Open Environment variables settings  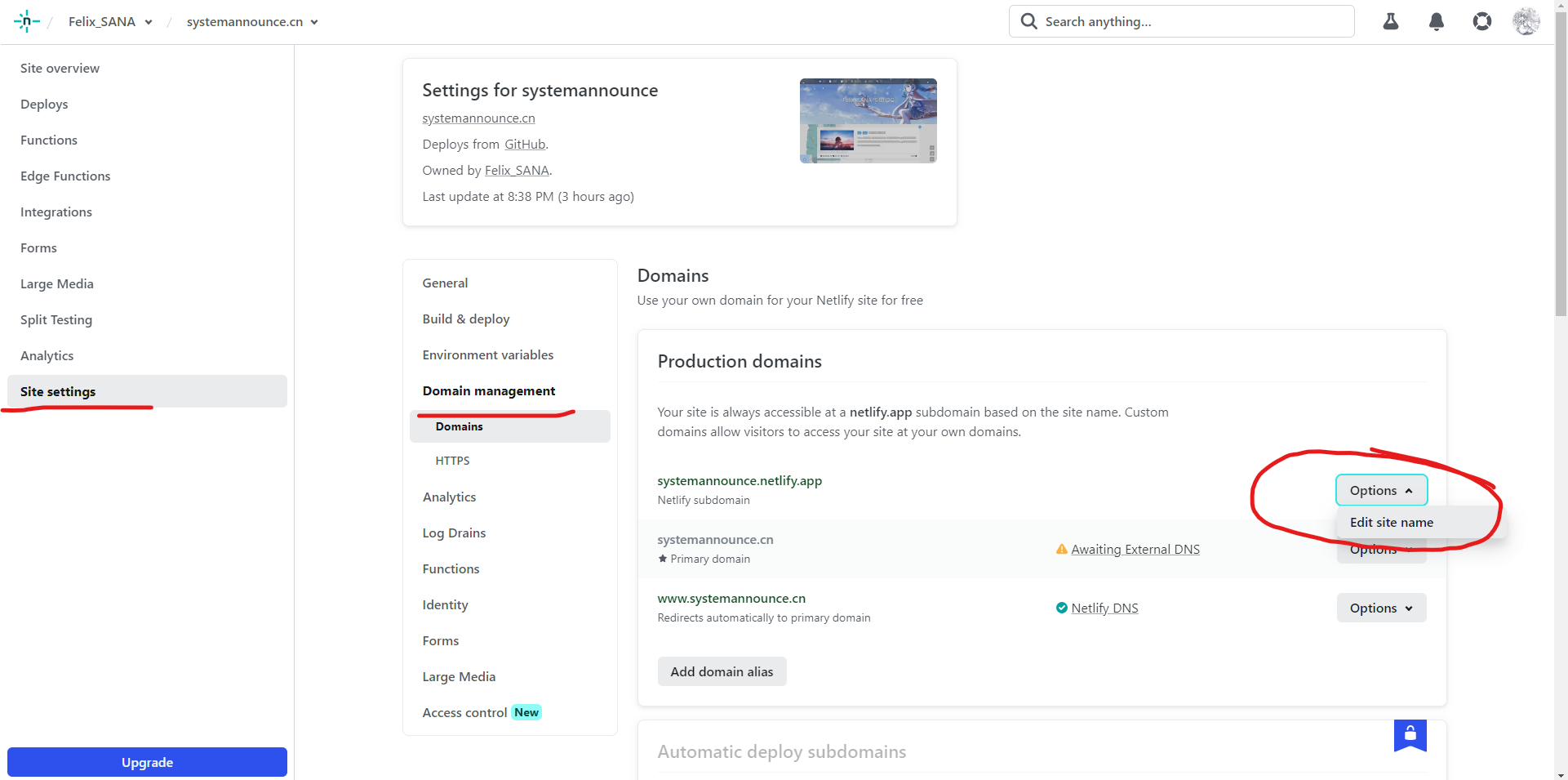click(488, 354)
